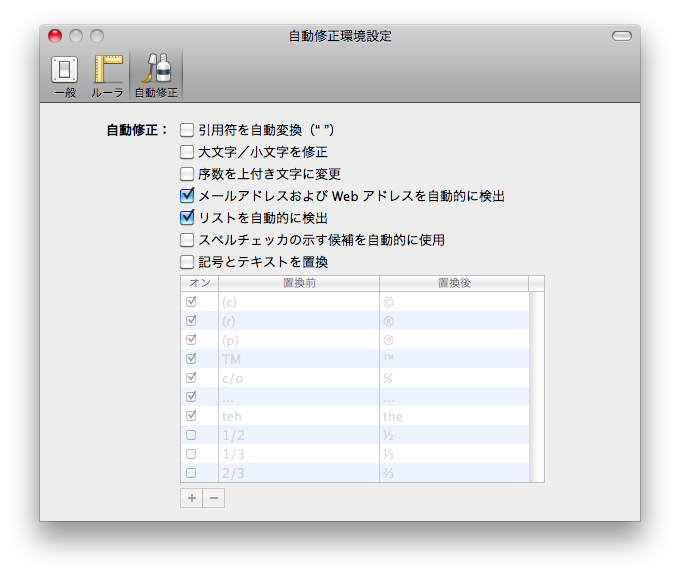This screenshot has width=680, height=576.
Task: Click the 置換後 column header
Action: (x=454, y=283)
